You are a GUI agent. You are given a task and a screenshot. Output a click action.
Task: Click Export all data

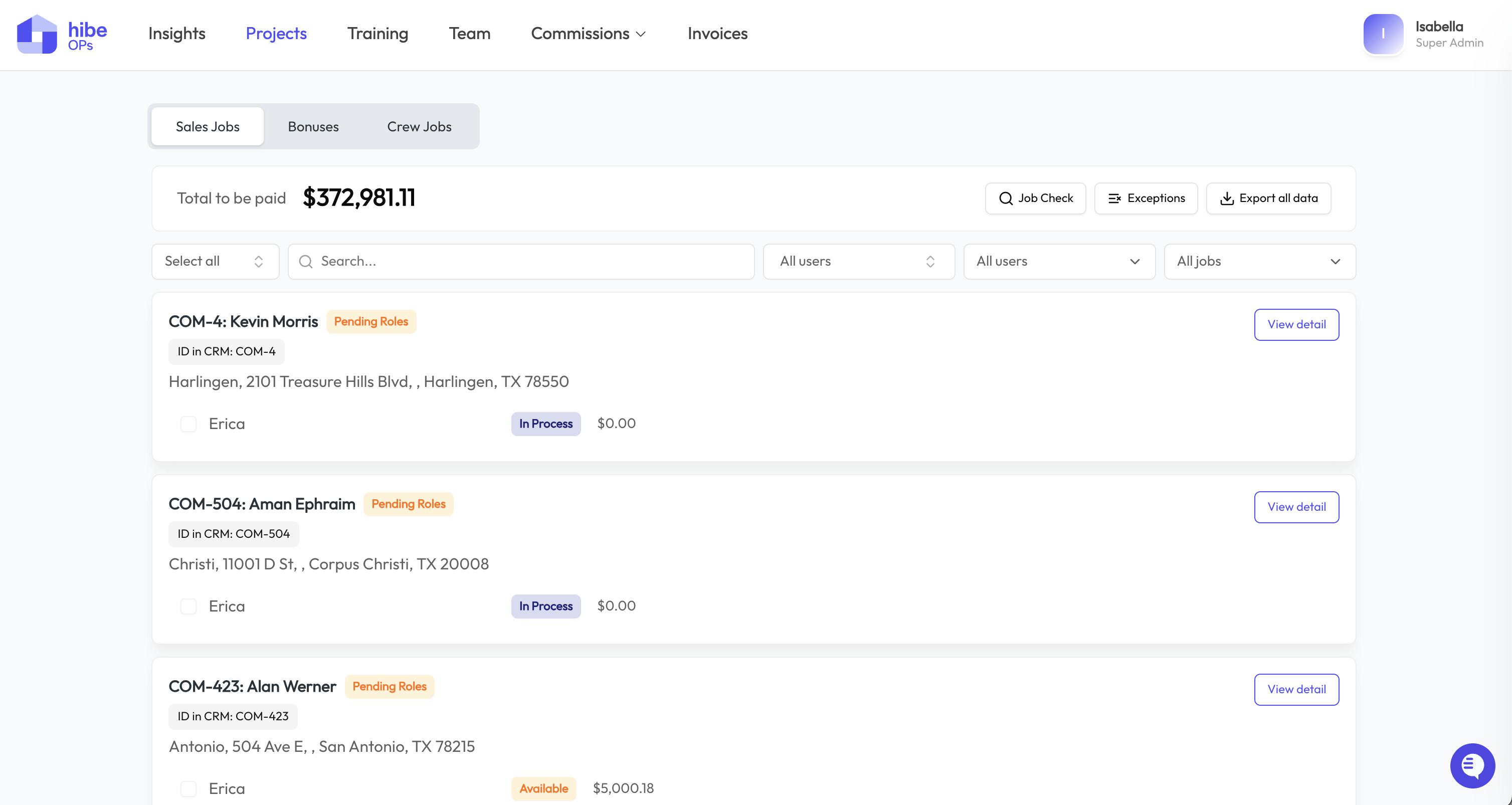click(x=1268, y=198)
